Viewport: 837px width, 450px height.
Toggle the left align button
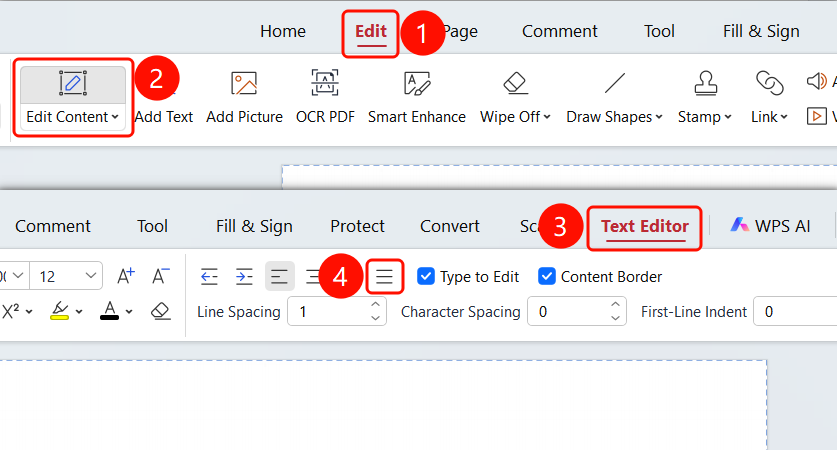279,277
